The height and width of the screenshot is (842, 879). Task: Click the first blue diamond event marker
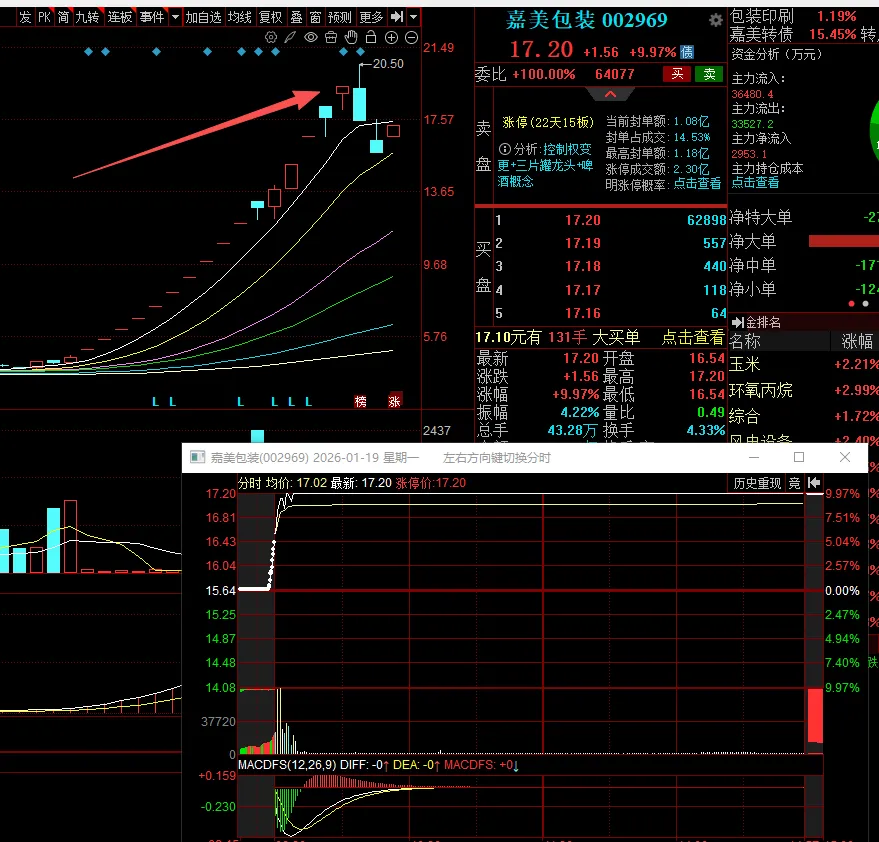click(x=88, y=52)
